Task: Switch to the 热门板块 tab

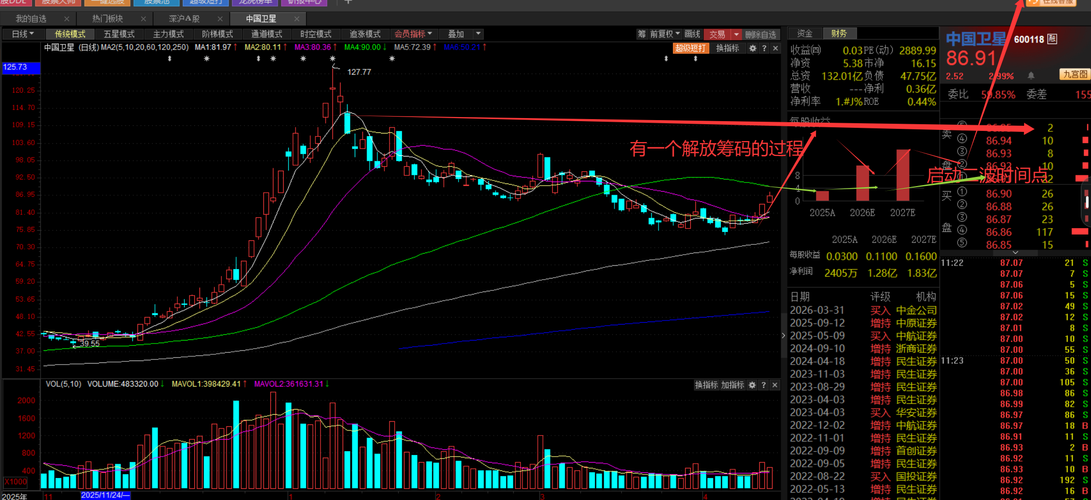Action: (x=108, y=18)
